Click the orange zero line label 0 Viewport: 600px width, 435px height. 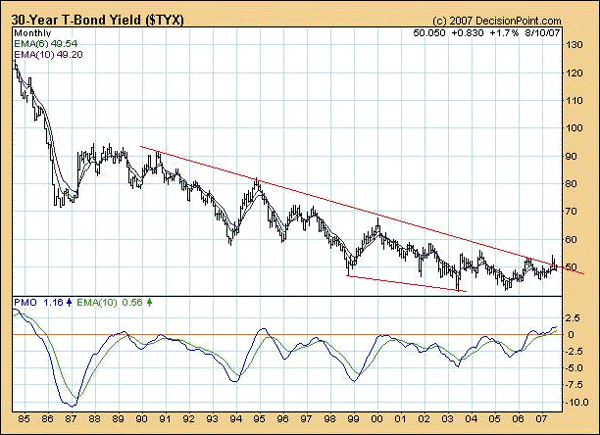point(571,335)
